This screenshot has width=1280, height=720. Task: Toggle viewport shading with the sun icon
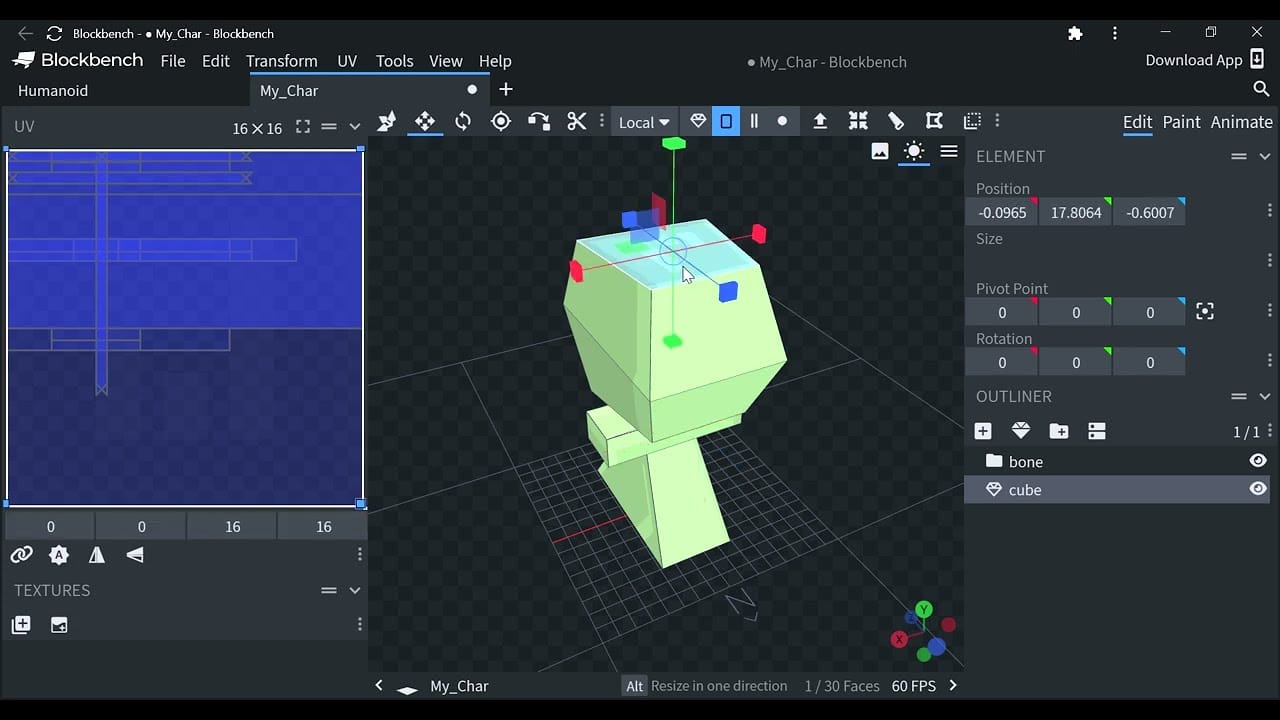click(913, 151)
